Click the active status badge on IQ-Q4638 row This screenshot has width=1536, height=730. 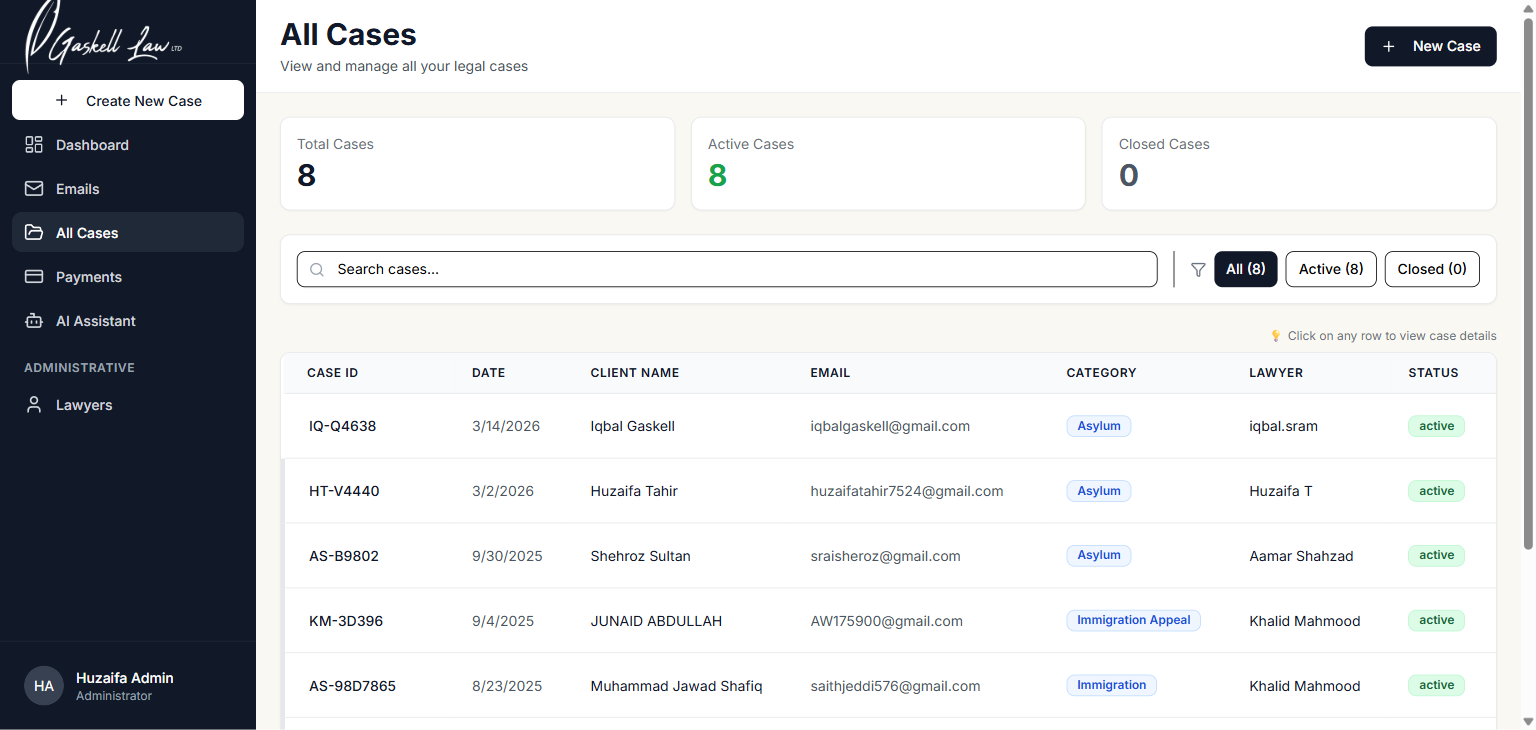pos(1436,425)
